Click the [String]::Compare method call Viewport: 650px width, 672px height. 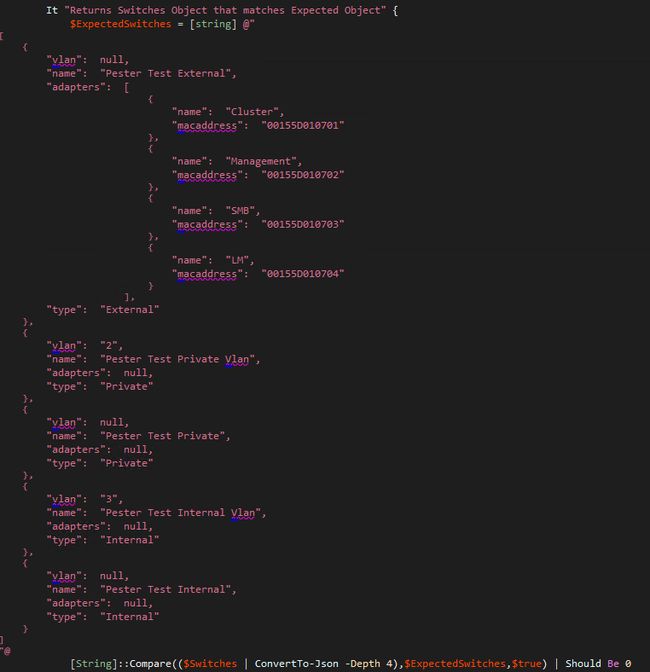(x=121, y=663)
